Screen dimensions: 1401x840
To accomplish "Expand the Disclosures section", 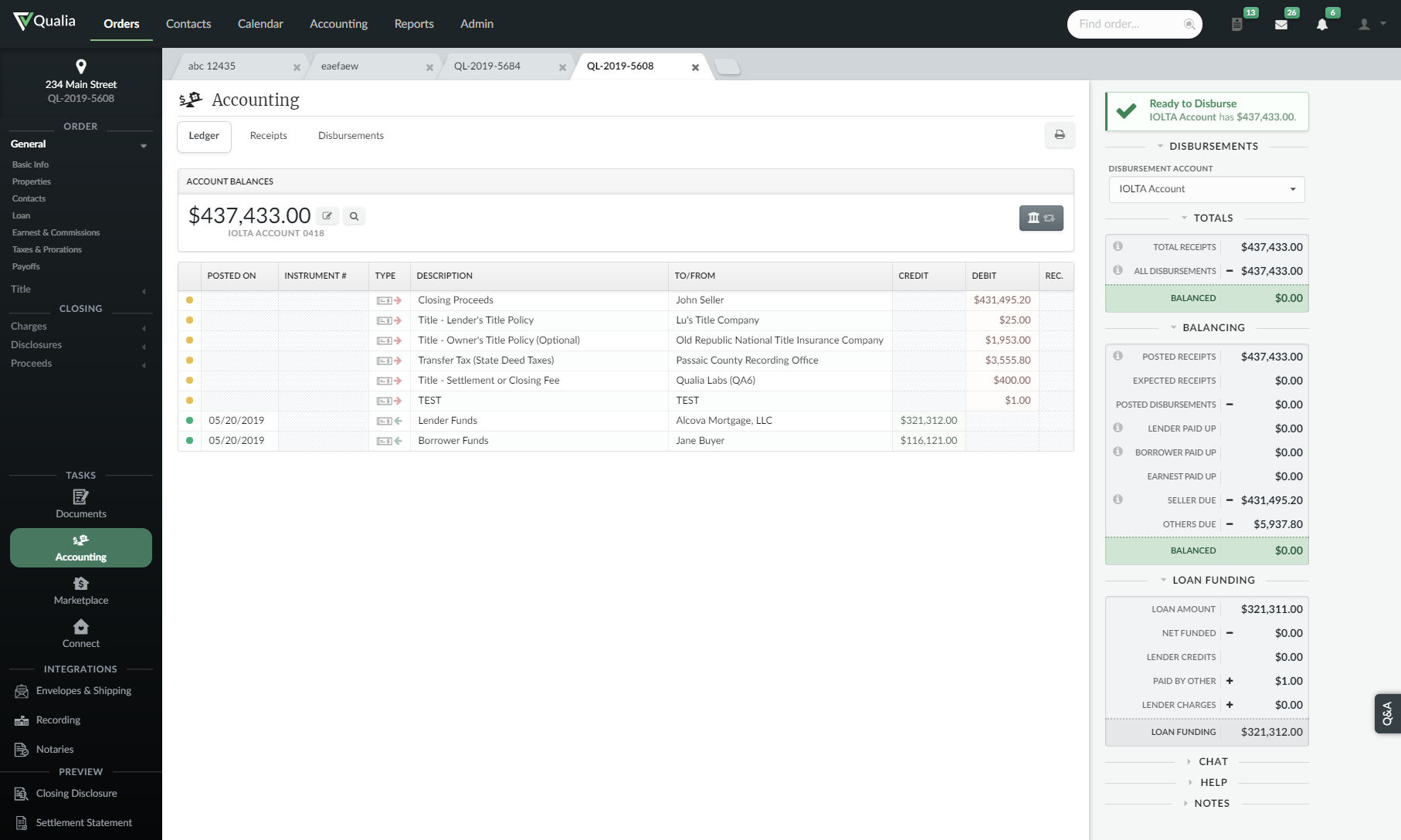I will pyautogui.click(x=144, y=346).
